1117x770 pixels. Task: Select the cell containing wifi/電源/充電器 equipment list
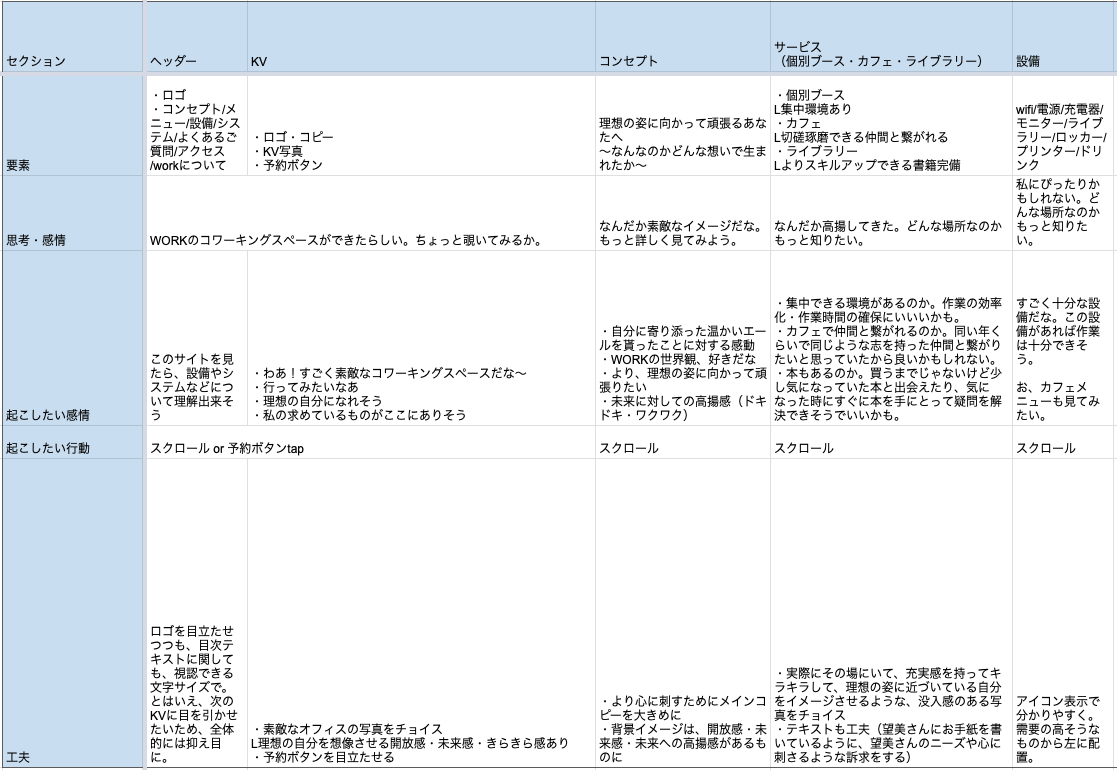1063,127
